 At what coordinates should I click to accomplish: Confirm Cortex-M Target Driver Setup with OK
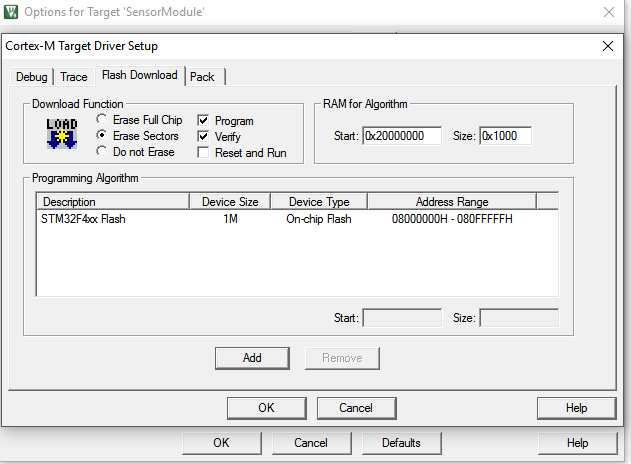(x=266, y=408)
